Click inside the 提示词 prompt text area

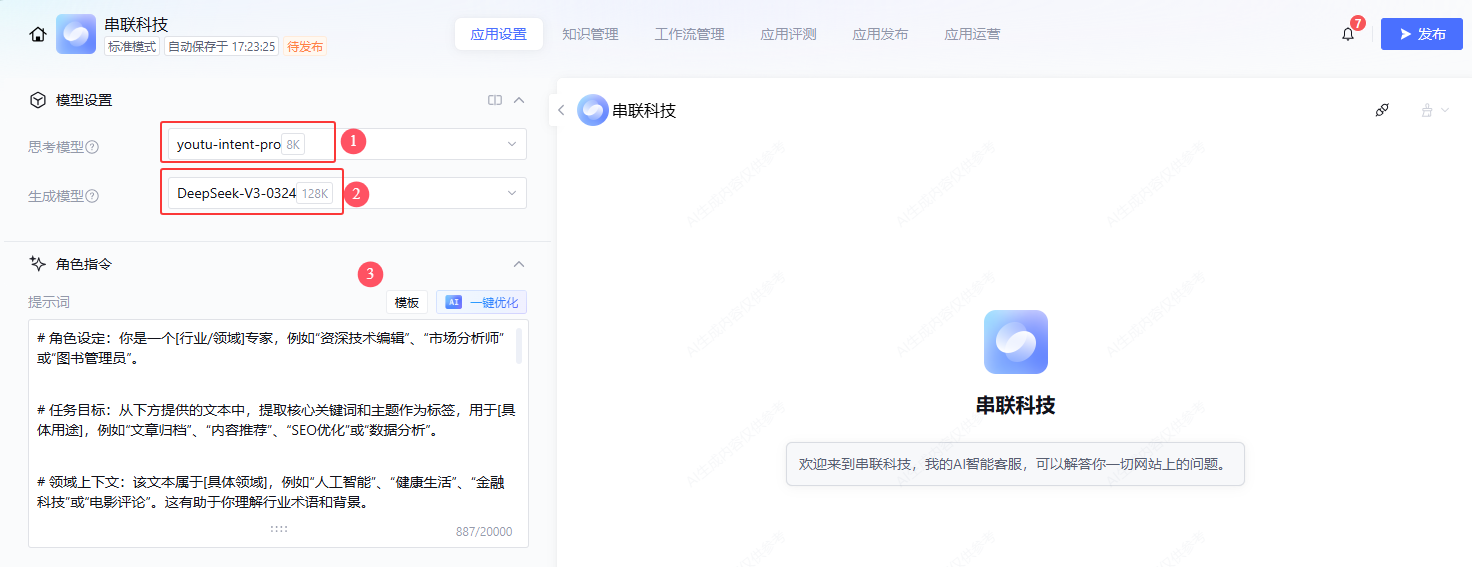point(270,430)
